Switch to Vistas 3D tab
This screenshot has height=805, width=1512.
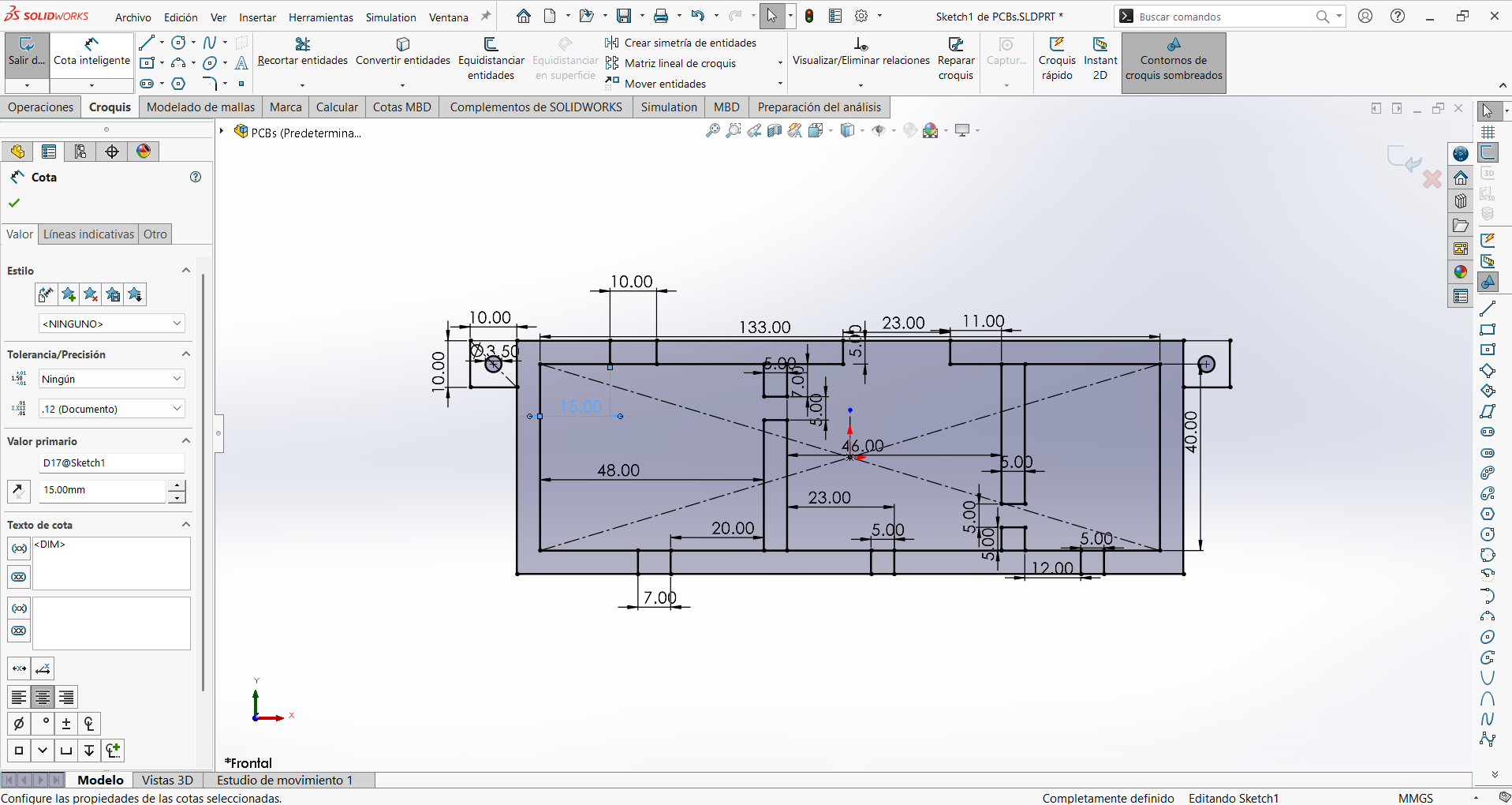coord(167,780)
